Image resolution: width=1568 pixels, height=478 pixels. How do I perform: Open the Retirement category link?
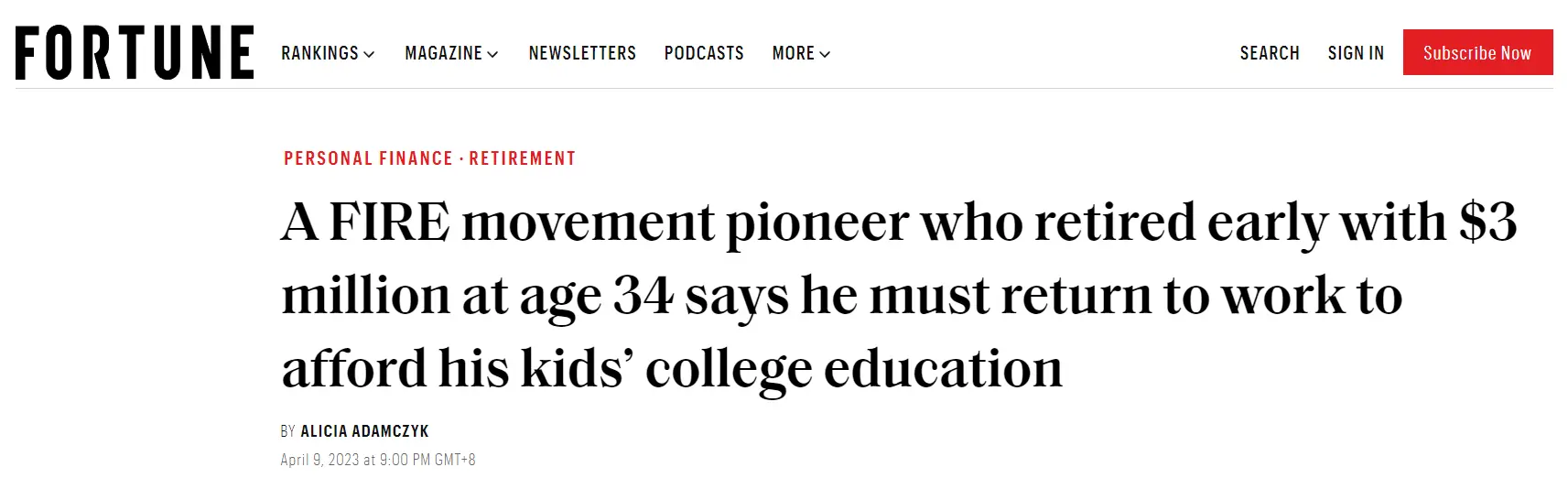point(523,158)
